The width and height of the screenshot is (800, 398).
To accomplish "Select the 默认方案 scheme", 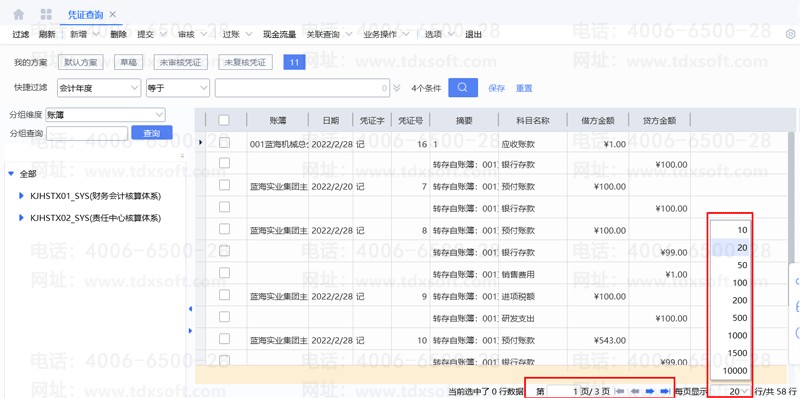I will (81, 62).
